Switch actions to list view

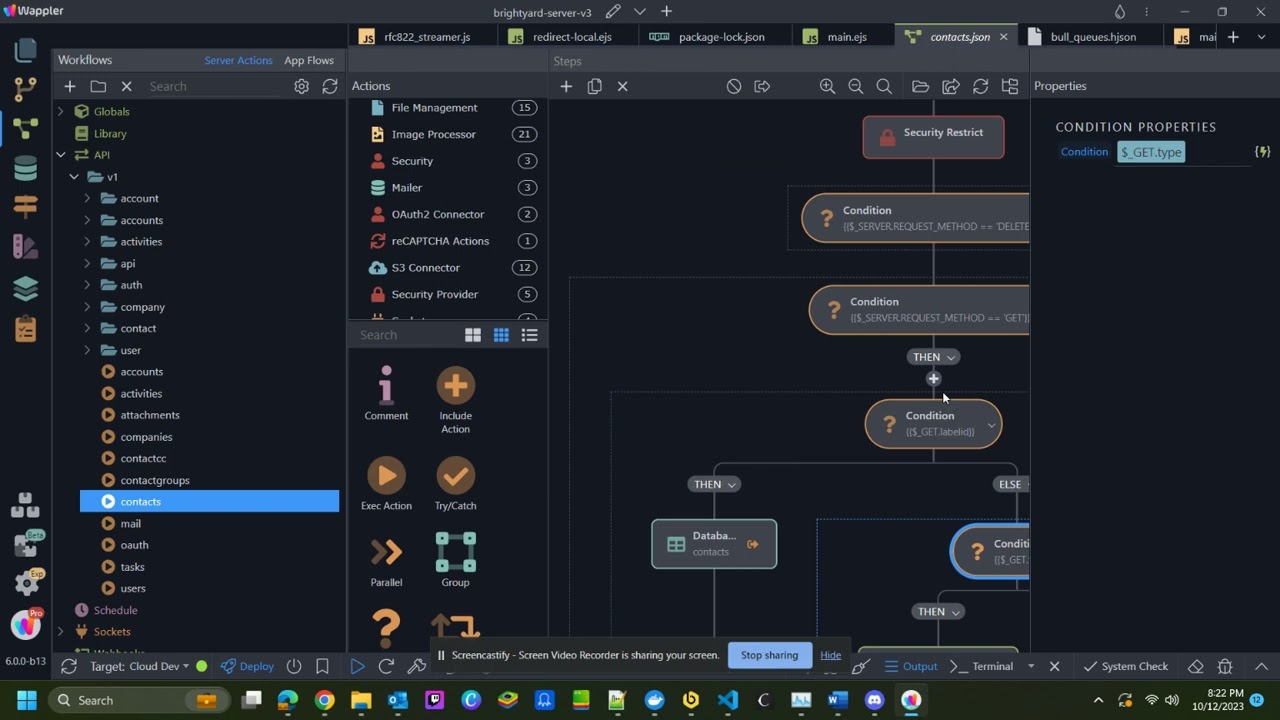(x=530, y=335)
